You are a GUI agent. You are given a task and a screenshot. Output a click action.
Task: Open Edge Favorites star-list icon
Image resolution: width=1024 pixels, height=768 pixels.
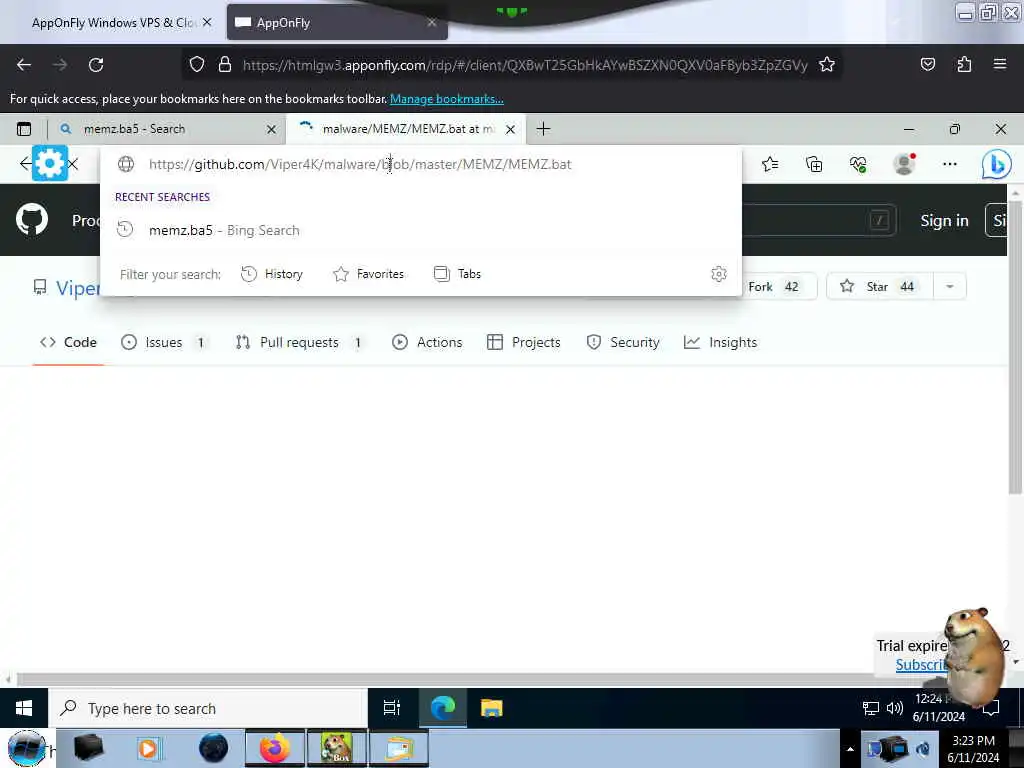[x=770, y=164]
